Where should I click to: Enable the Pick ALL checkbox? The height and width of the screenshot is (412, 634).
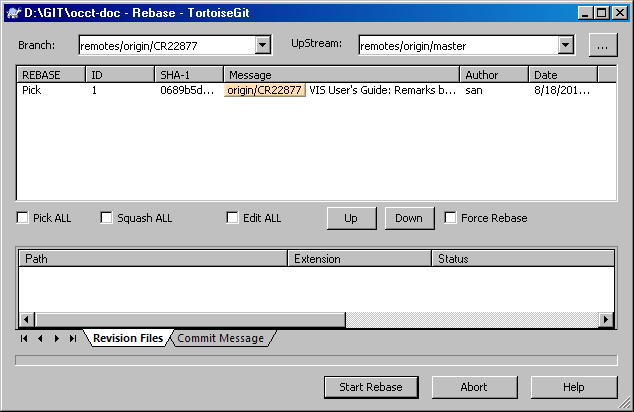tap(22, 218)
